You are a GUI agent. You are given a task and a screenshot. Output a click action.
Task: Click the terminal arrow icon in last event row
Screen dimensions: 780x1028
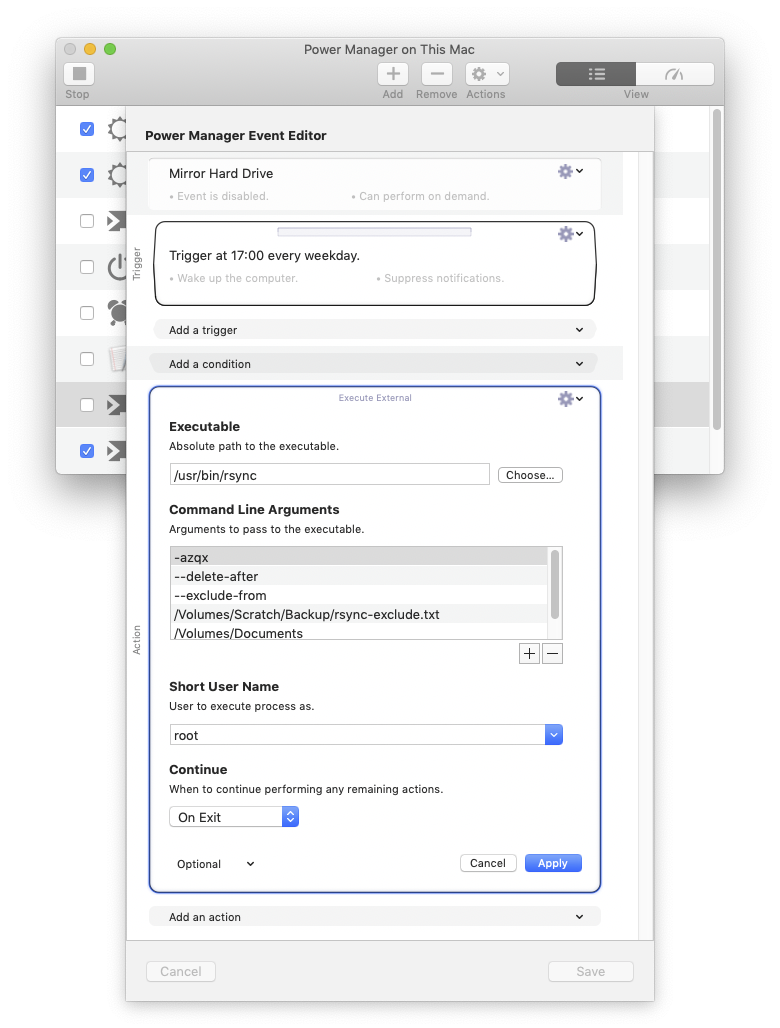[116, 450]
